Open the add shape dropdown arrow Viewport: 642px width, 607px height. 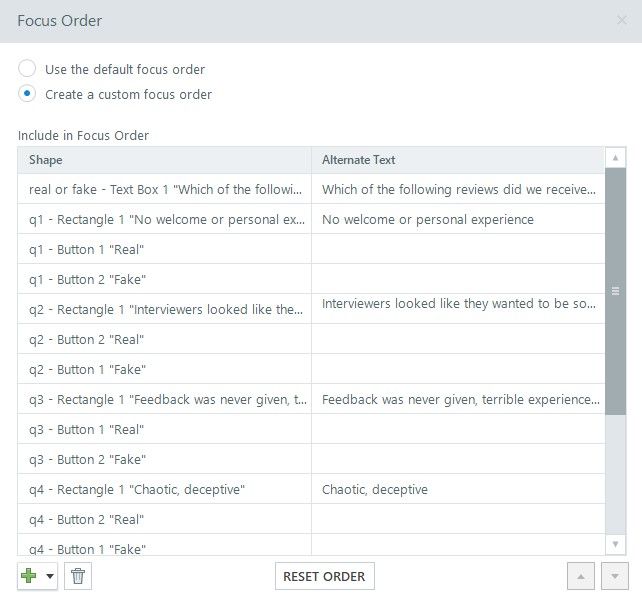[x=50, y=576]
